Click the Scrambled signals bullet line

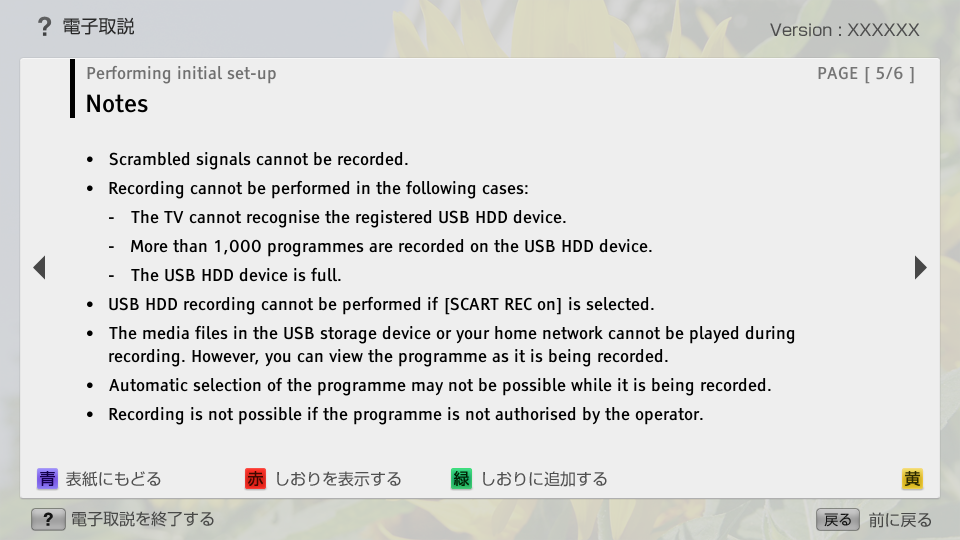click(258, 159)
